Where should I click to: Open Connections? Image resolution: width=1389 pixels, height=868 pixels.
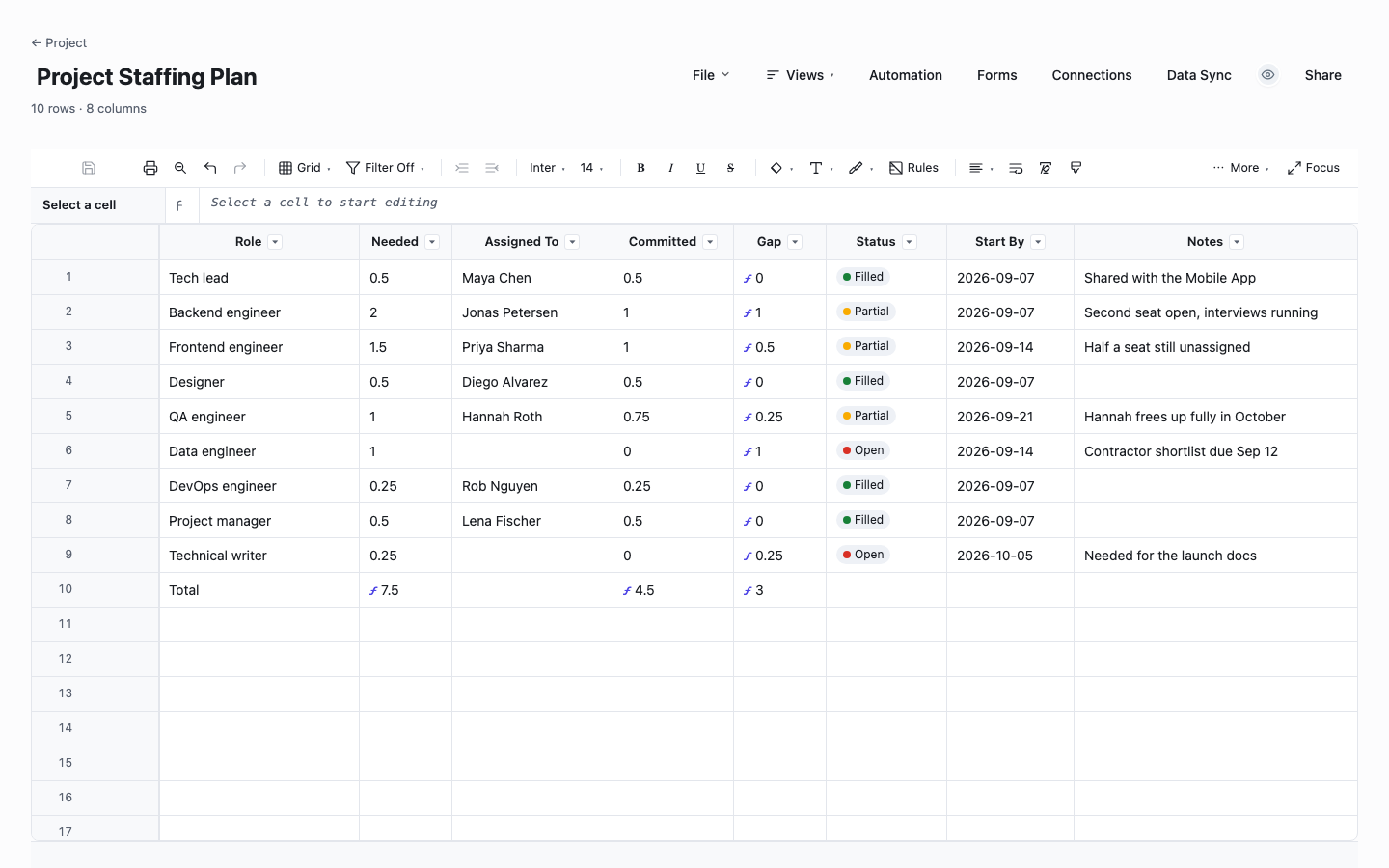pyautogui.click(x=1092, y=75)
